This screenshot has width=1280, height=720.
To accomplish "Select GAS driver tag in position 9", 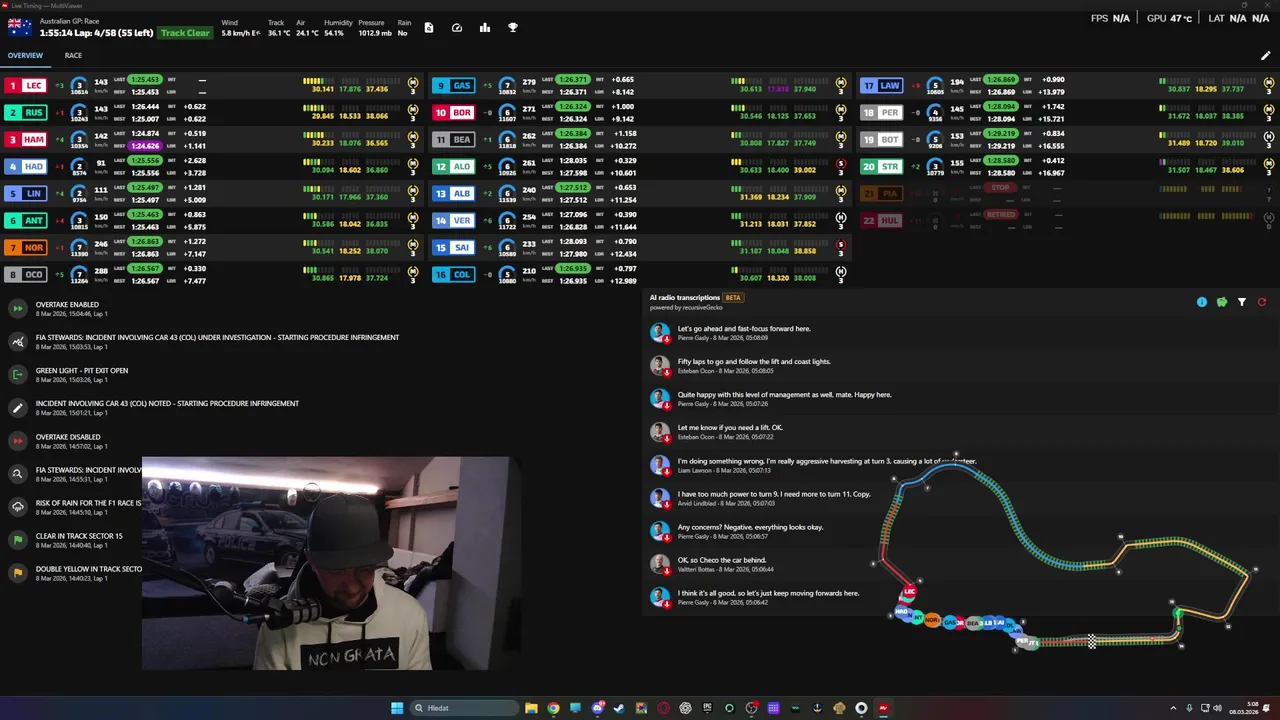I will (x=454, y=86).
